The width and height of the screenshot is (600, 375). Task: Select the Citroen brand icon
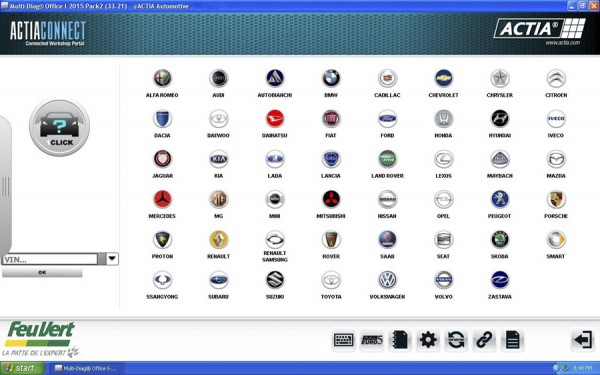556,78
